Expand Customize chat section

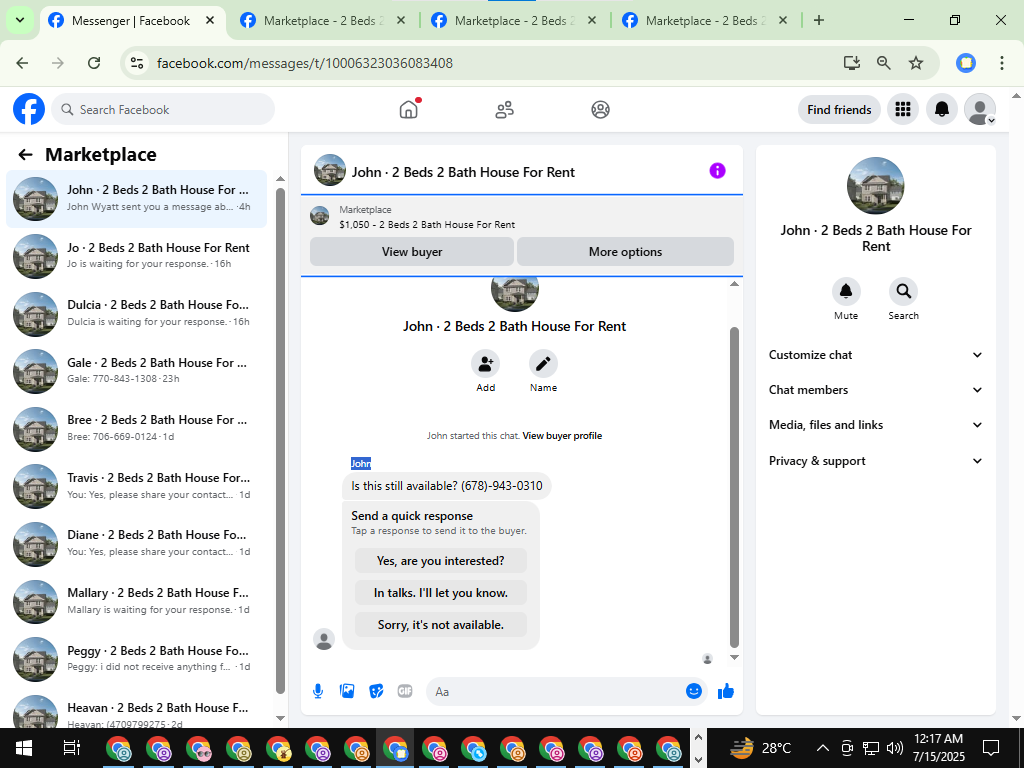(876, 355)
